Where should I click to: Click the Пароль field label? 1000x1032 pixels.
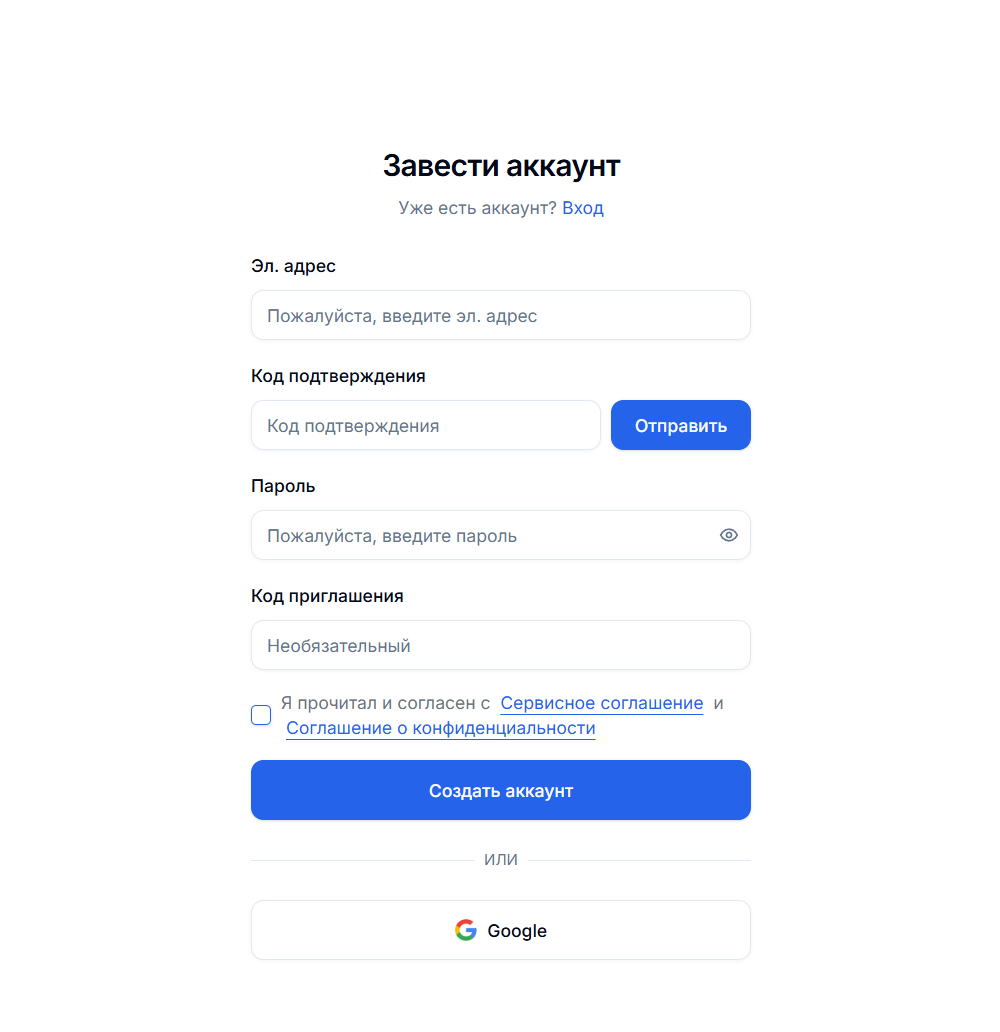click(x=283, y=486)
